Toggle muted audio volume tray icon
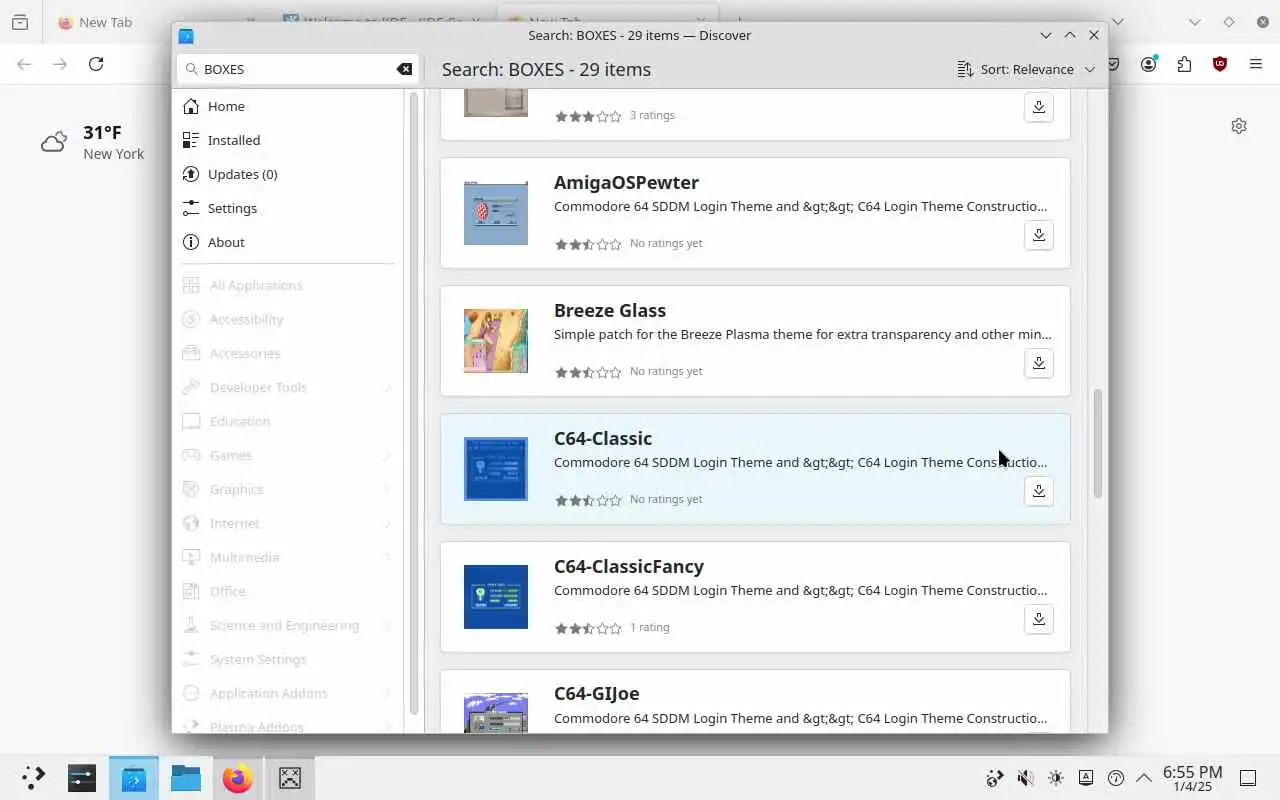Screen dimensions: 1280x800 [1025, 778]
